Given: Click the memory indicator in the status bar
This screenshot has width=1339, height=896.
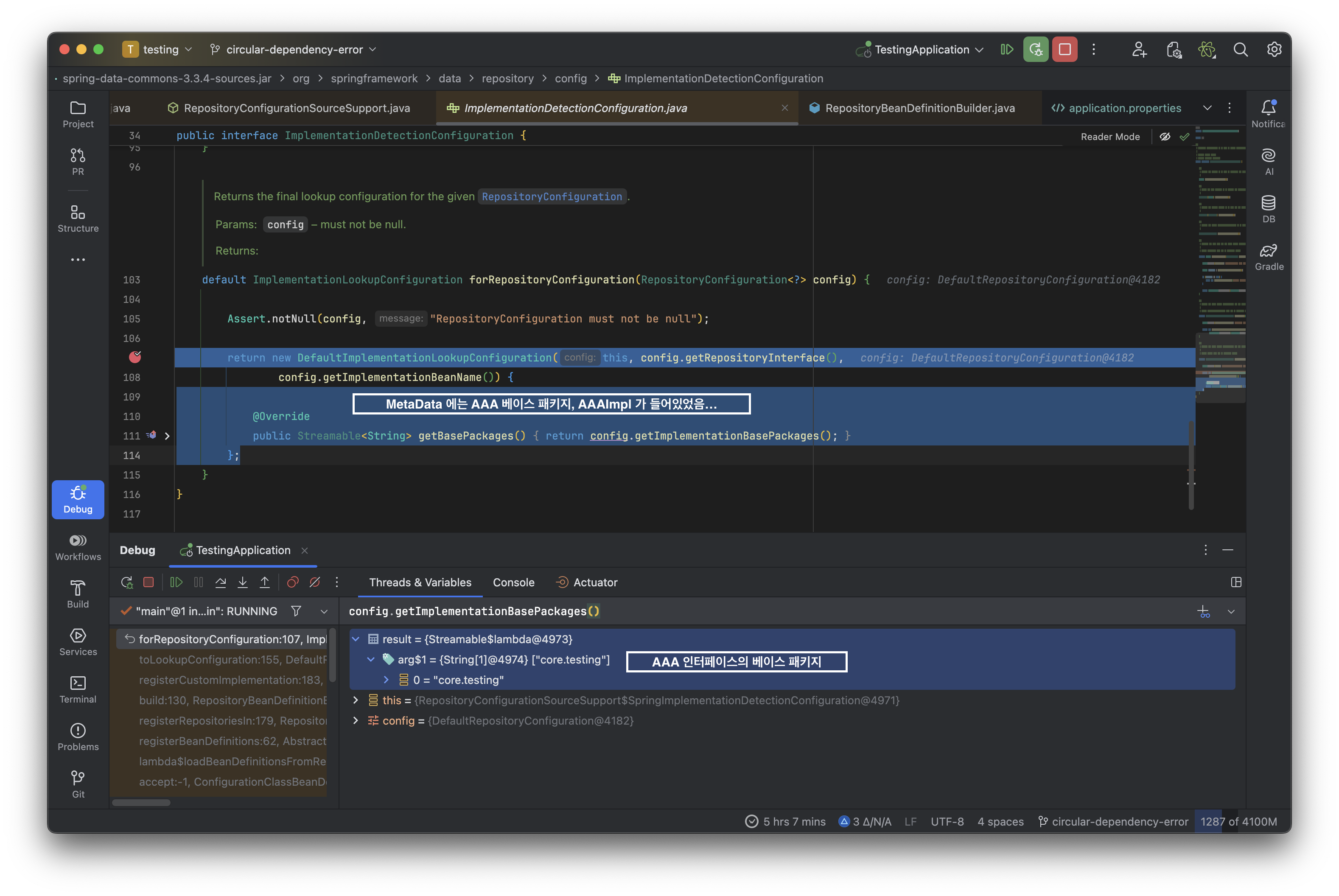Looking at the screenshot, I should pyautogui.click(x=1238, y=821).
